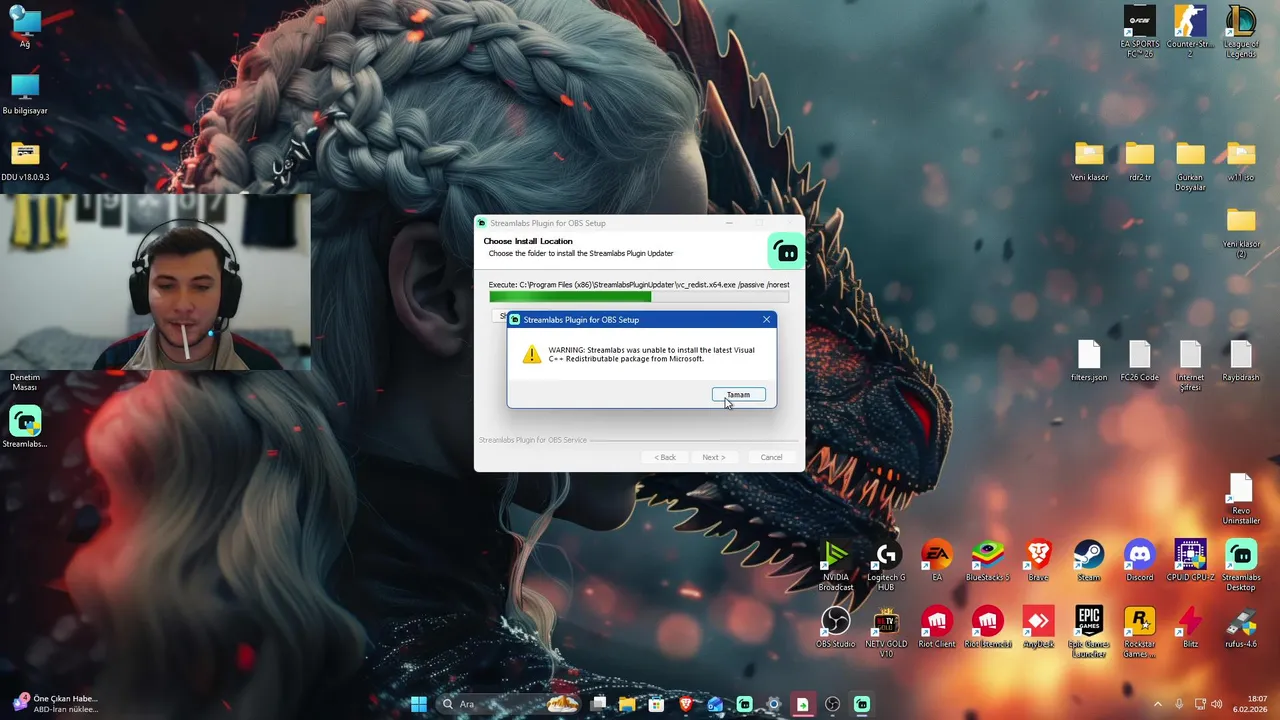
Task: Select the rdr2.tr folder
Action: tap(1140, 161)
